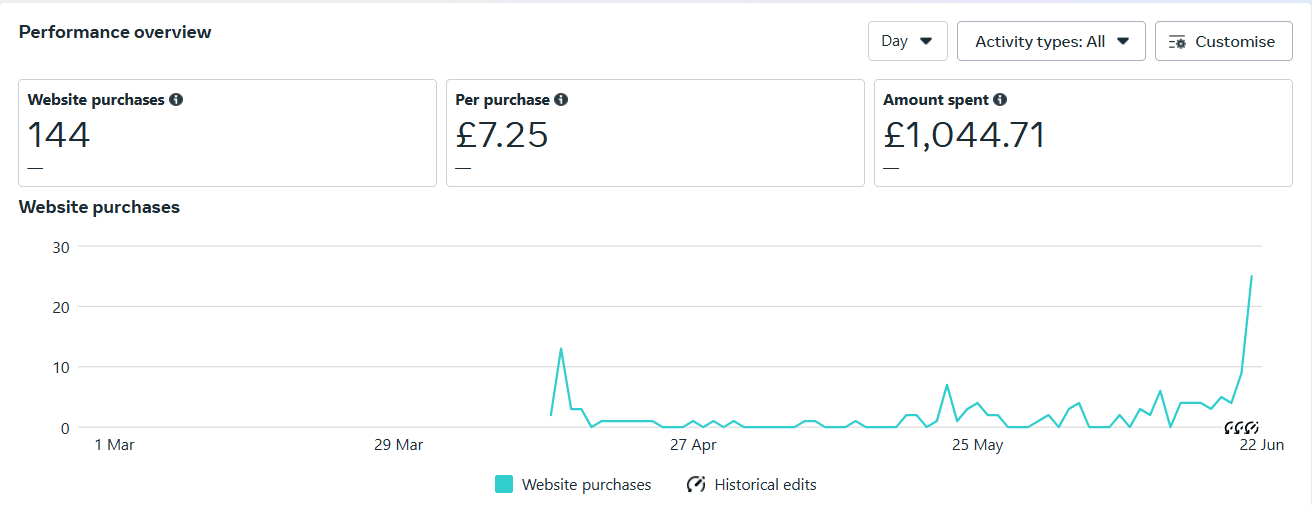Click the 30 y-axis label
The height and width of the screenshot is (505, 1312).
pos(61,246)
